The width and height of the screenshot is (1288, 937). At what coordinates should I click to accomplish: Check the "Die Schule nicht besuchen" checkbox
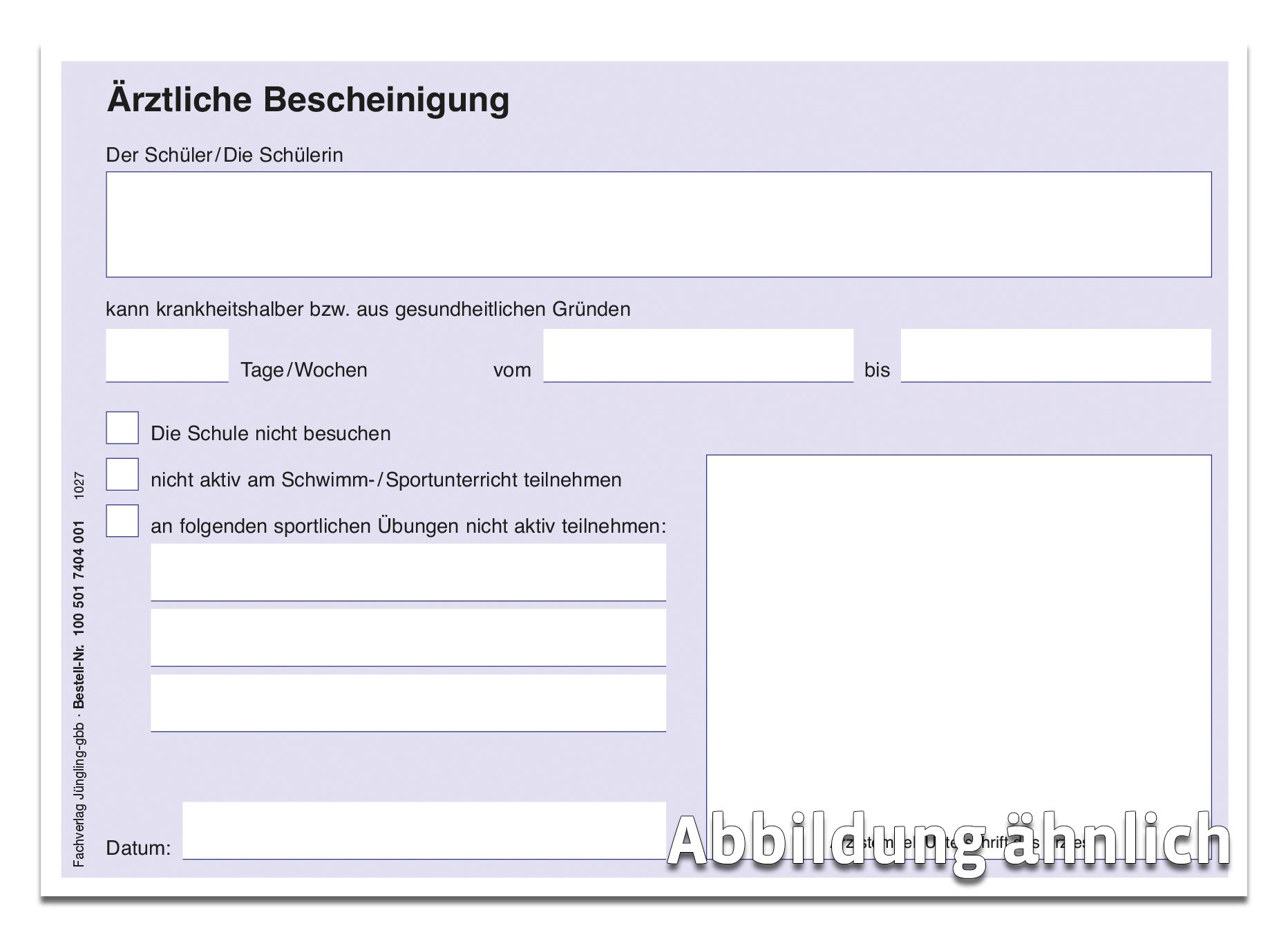[122, 428]
